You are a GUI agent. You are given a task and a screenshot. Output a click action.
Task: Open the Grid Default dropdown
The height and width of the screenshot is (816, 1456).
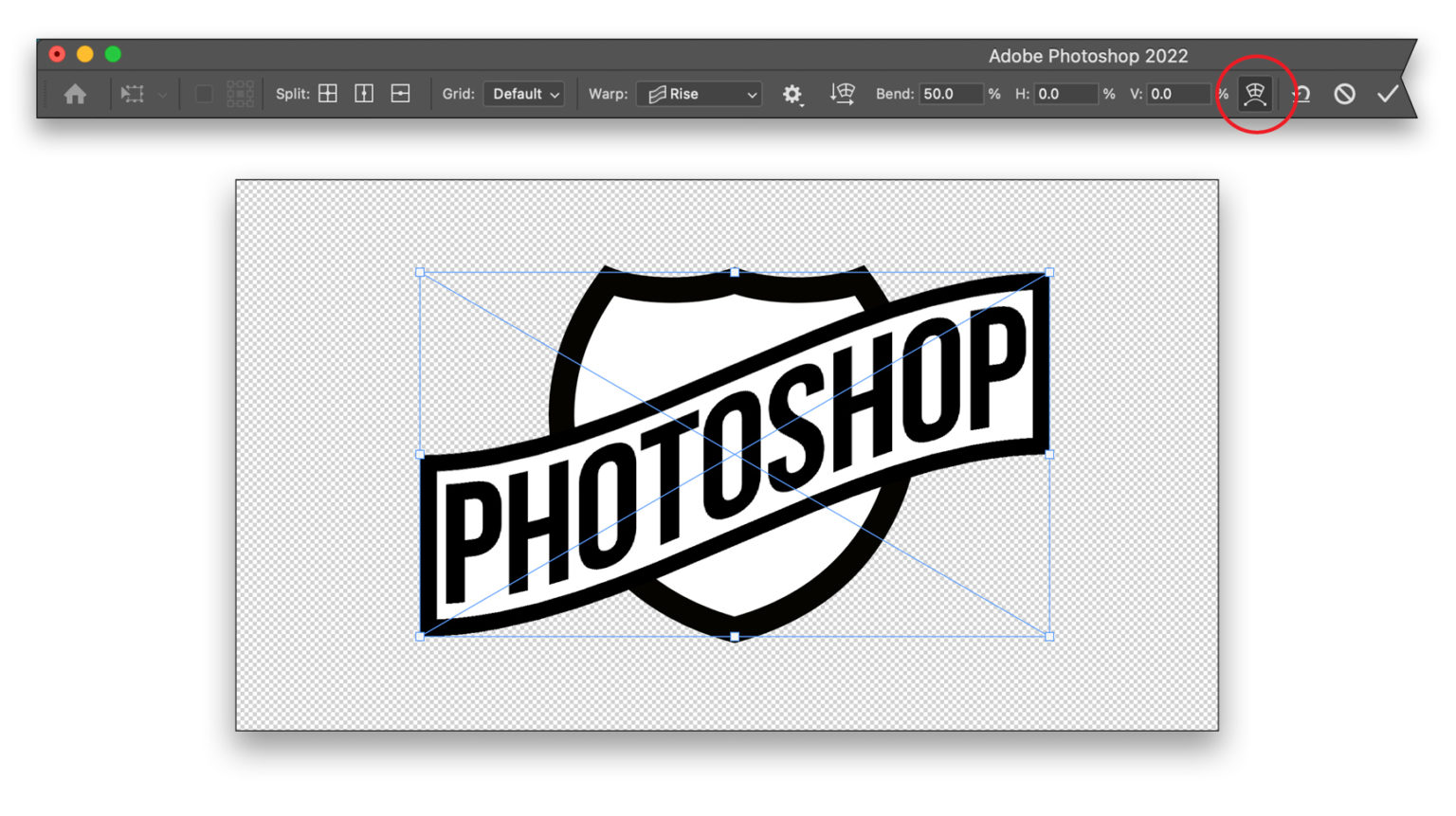point(523,94)
